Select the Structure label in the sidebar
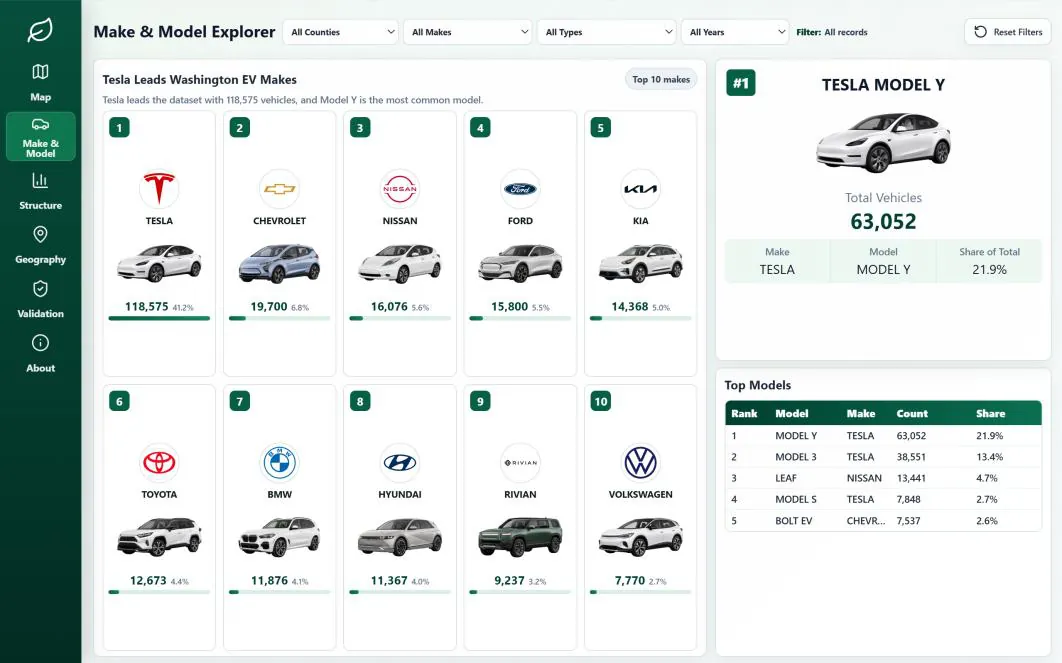 (40, 205)
